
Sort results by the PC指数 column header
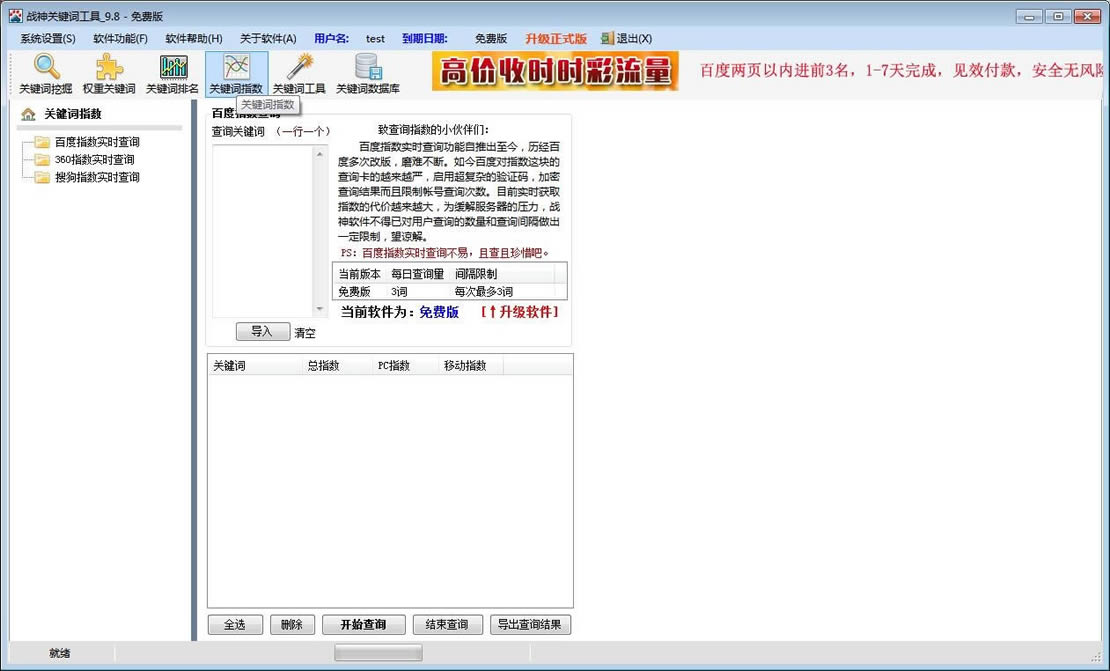pyautogui.click(x=405, y=366)
